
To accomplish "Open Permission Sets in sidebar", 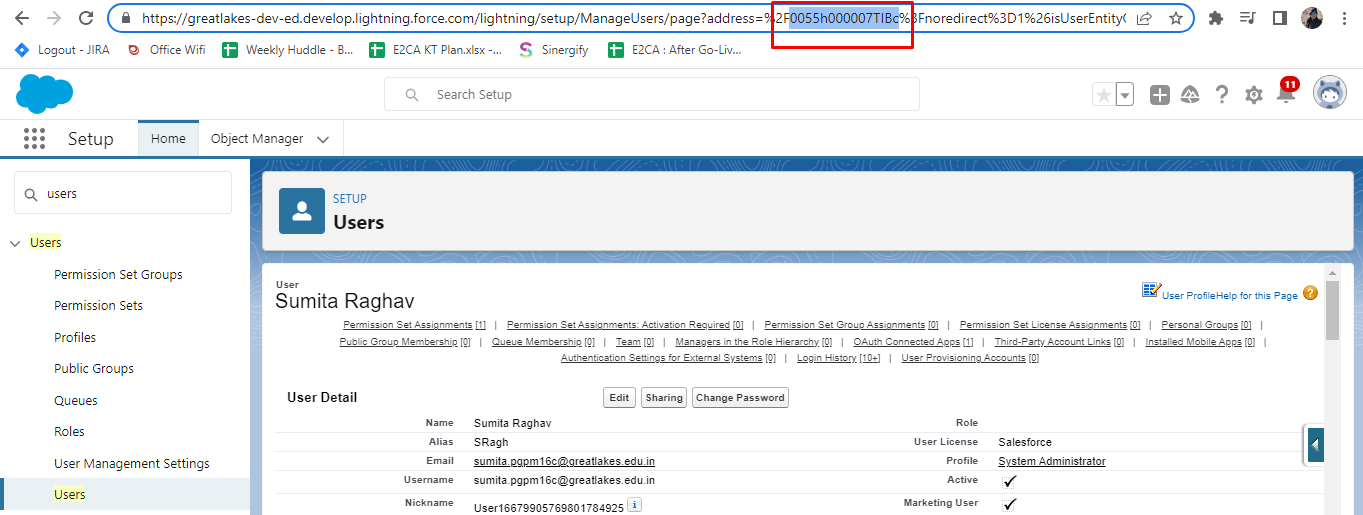I will click(x=98, y=305).
